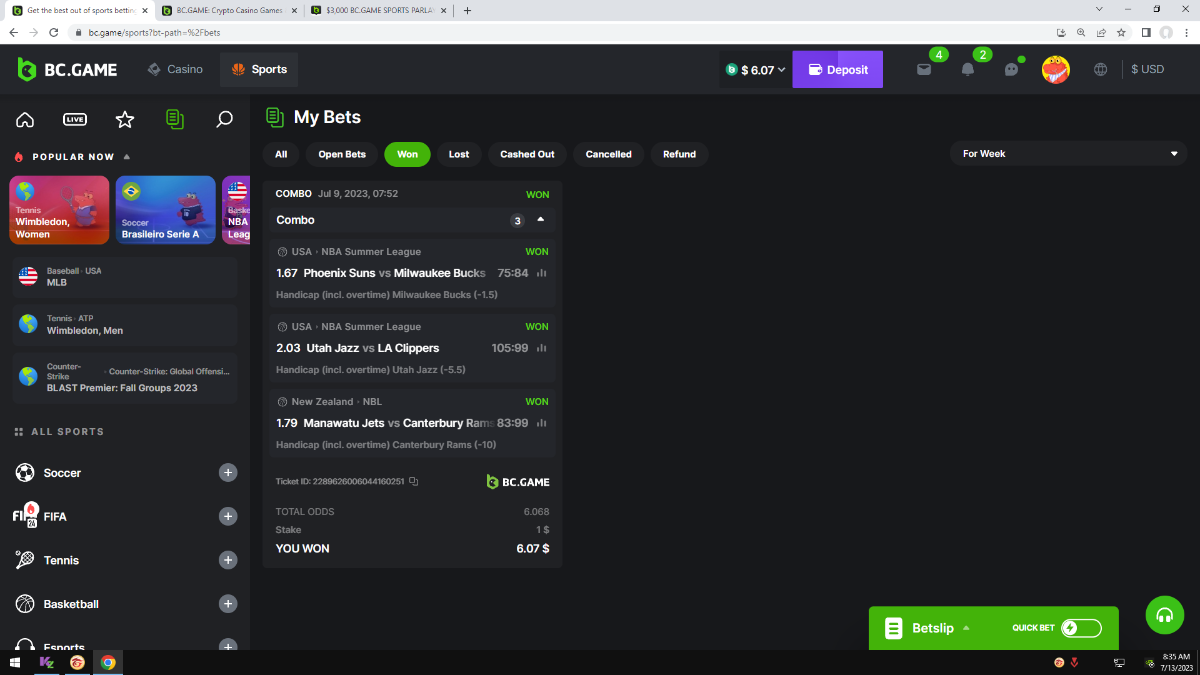Click the LIVE events icon
This screenshot has height=675, width=1200.
(x=75, y=120)
